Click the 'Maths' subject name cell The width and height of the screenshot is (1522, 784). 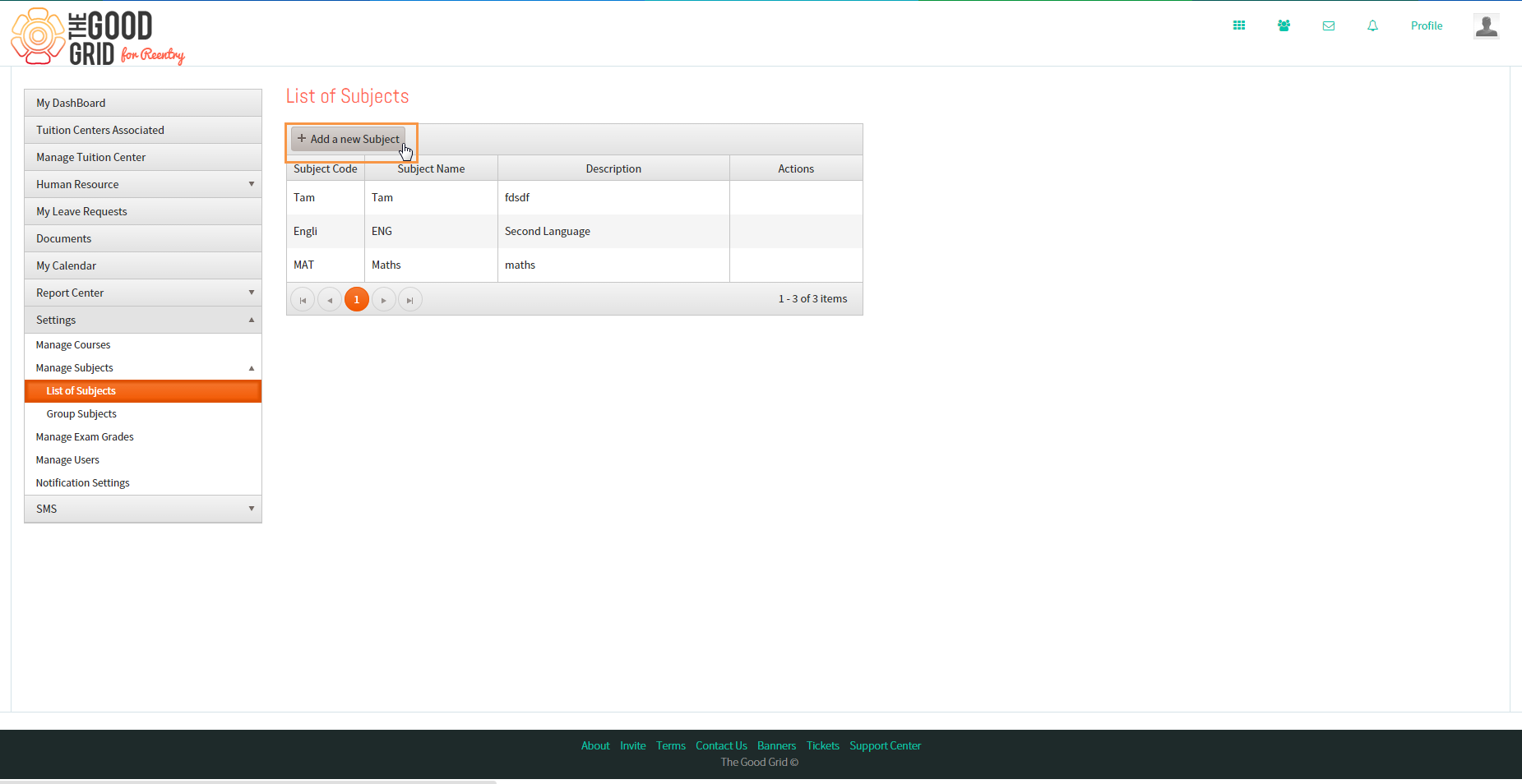coord(431,265)
